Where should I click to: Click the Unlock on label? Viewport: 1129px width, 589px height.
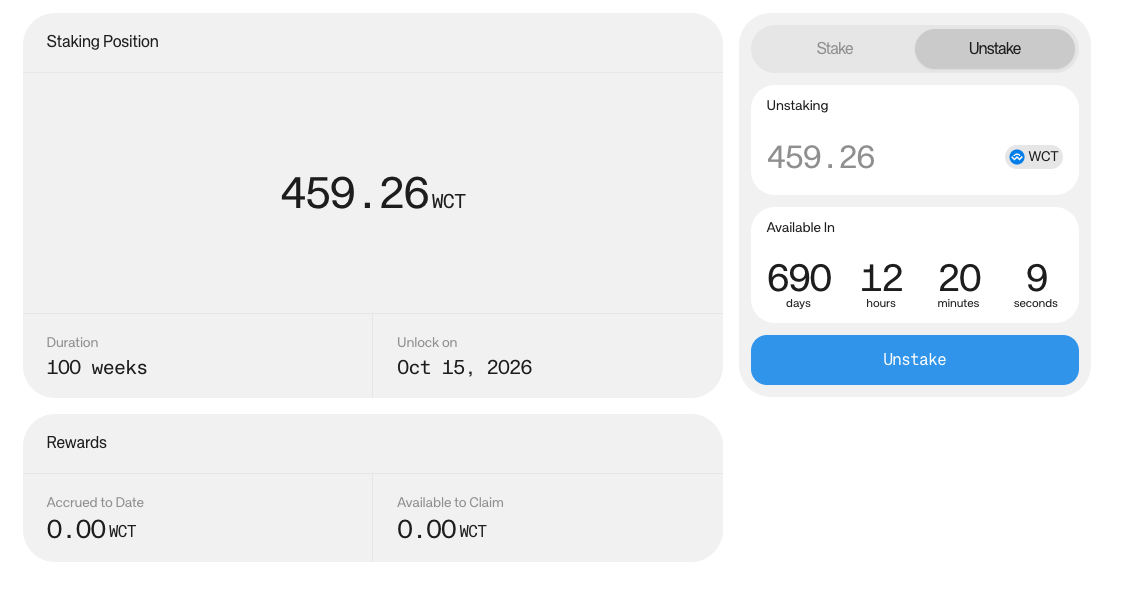(427, 343)
